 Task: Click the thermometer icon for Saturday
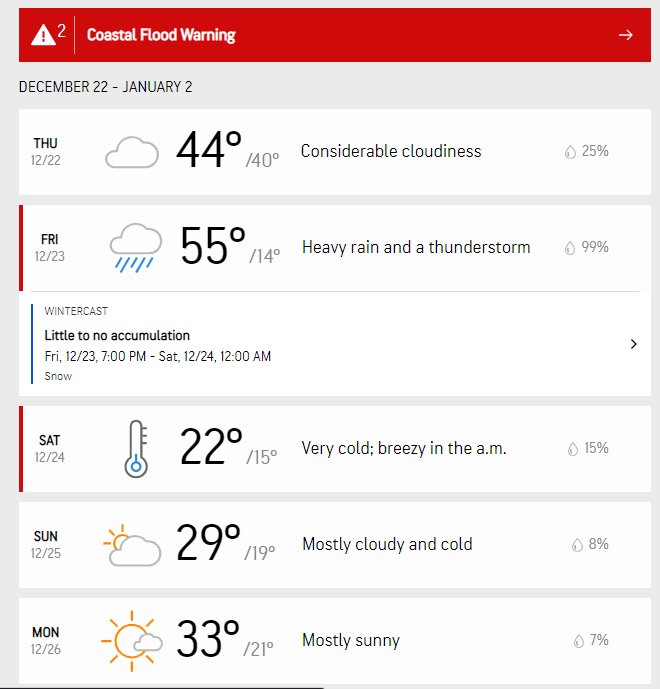click(x=136, y=449)
